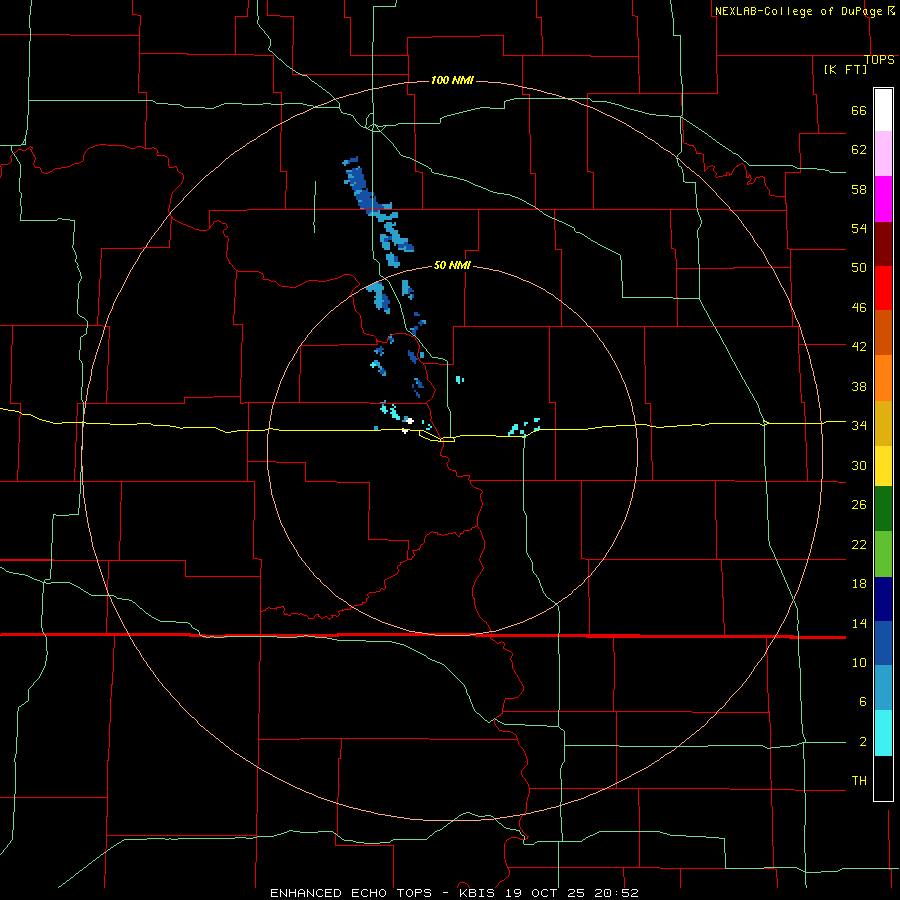Click the legend value '6'
Viewport: 900px width, 900px height.
(862, 702)
